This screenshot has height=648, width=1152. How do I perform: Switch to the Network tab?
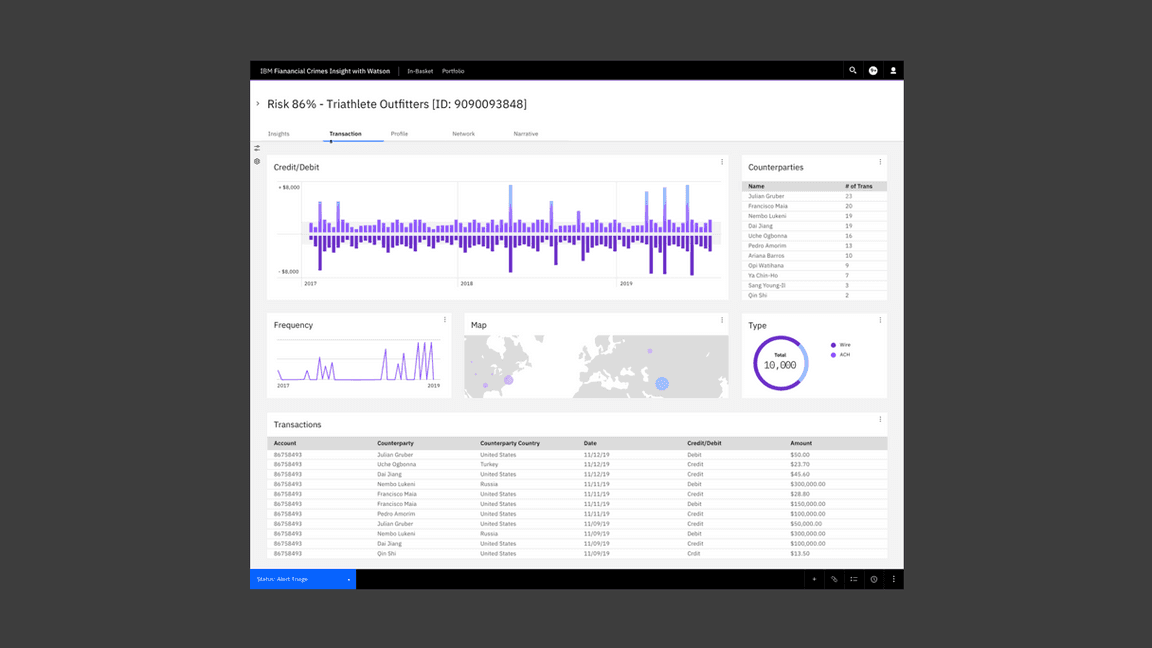(463, 134)
